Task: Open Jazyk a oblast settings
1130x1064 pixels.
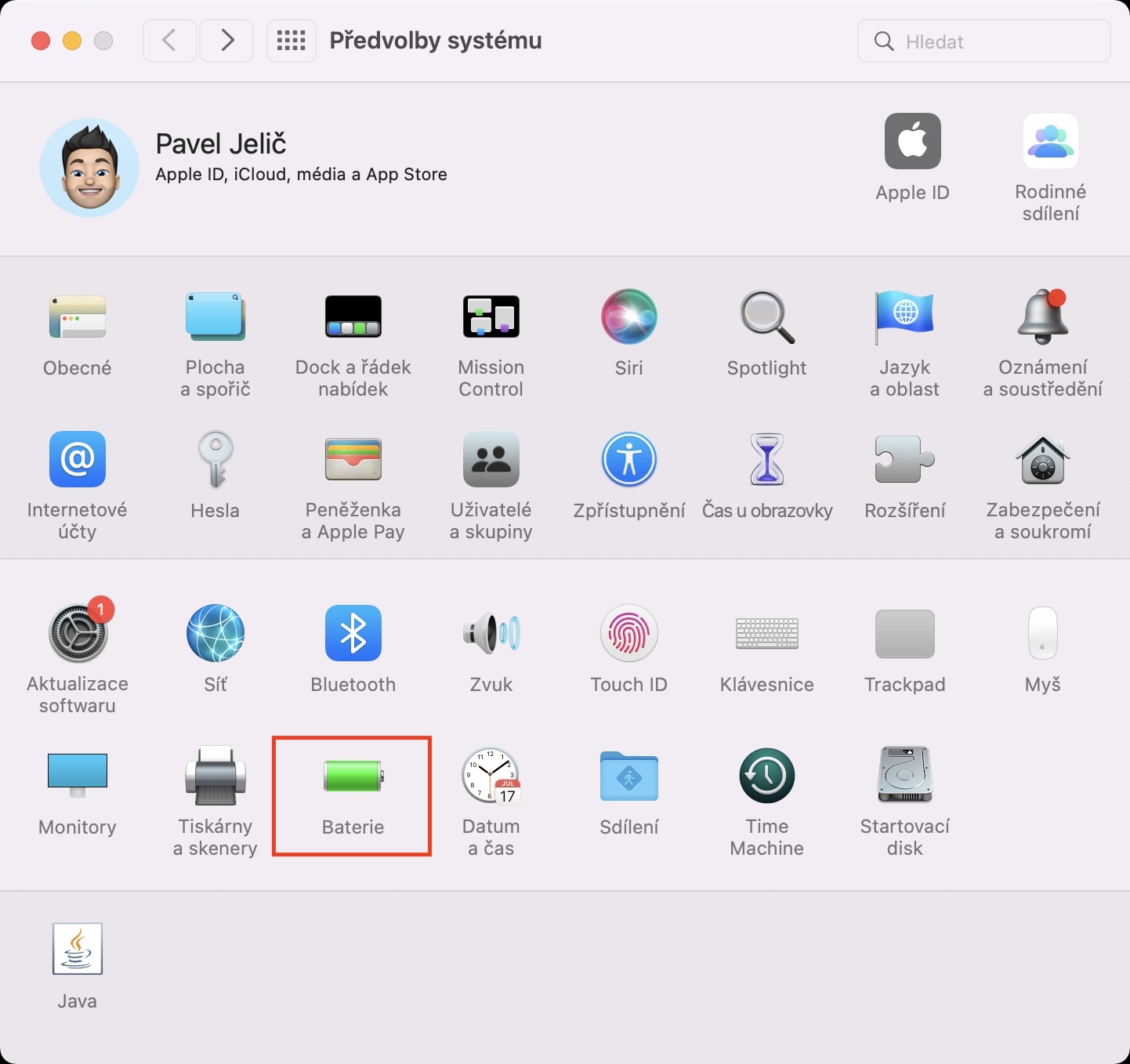Action: point(905,317)
